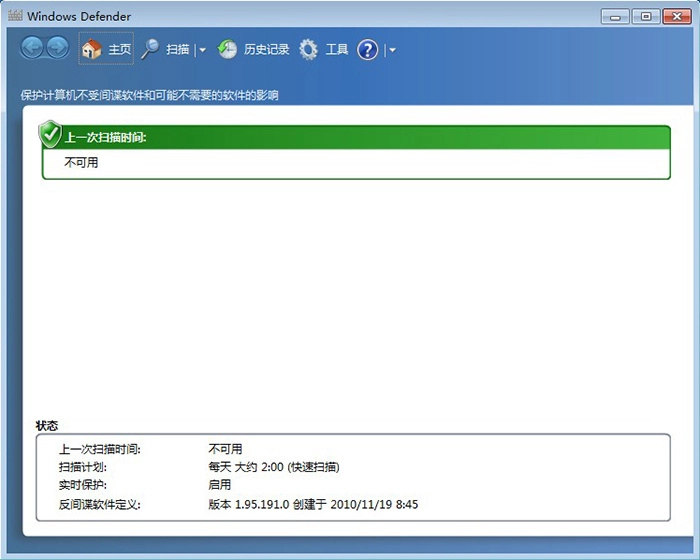Screen dimensions: 700x560
Task: Click the 实时保护 label
Action: (x=83, y=485)
